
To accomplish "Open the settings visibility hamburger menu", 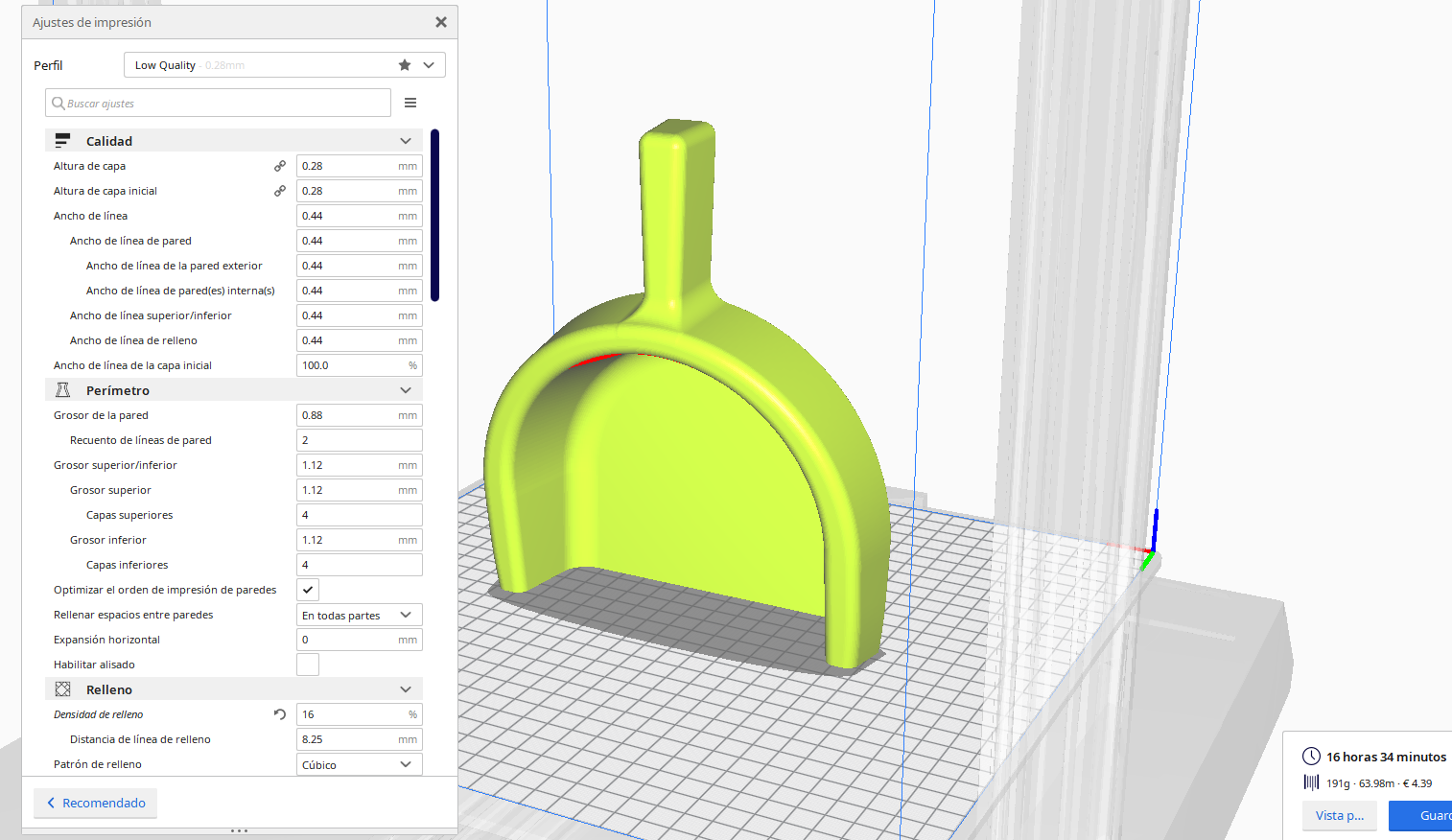I will (410, 104).
